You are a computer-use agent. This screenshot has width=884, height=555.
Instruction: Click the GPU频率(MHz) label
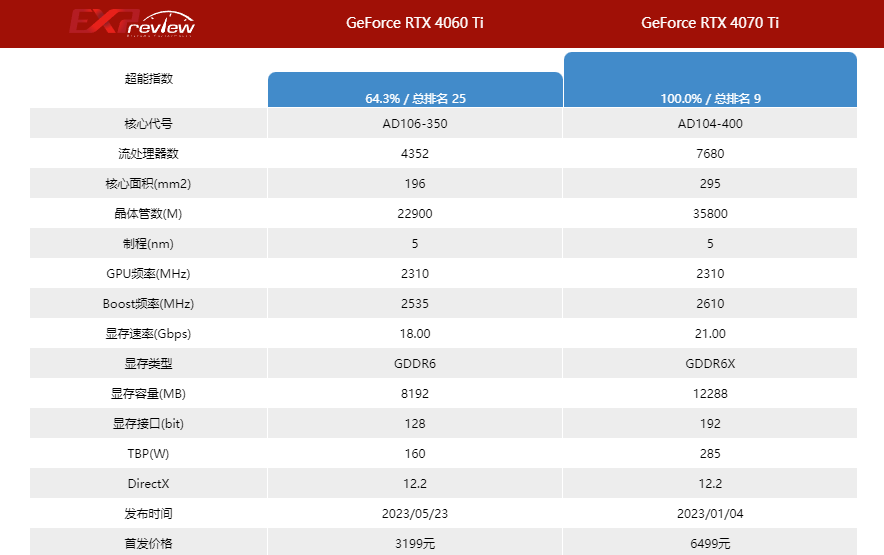pyautogui.click(x=148, y=274)
